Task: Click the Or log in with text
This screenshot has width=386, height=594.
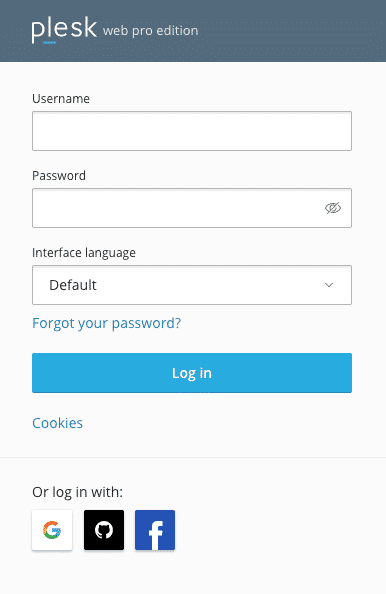Action: coord(78,492)
